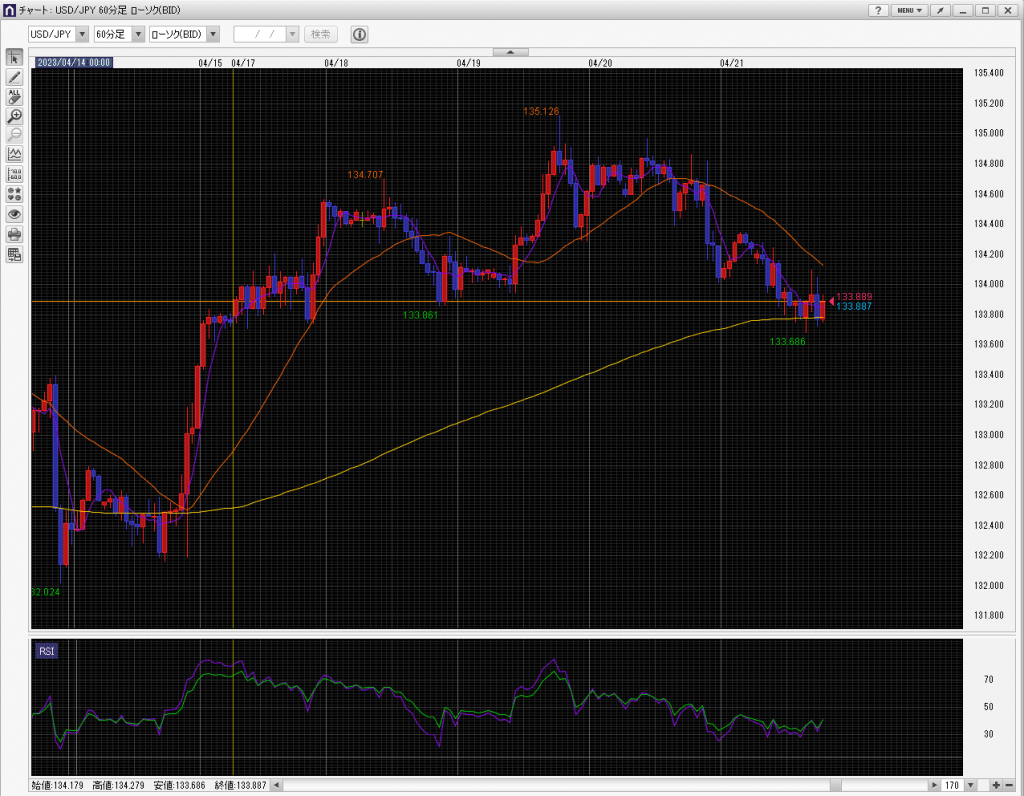Screen dimensions: 1024x796
Task: Open technical indicator chart settings
Action: (14, 155)
